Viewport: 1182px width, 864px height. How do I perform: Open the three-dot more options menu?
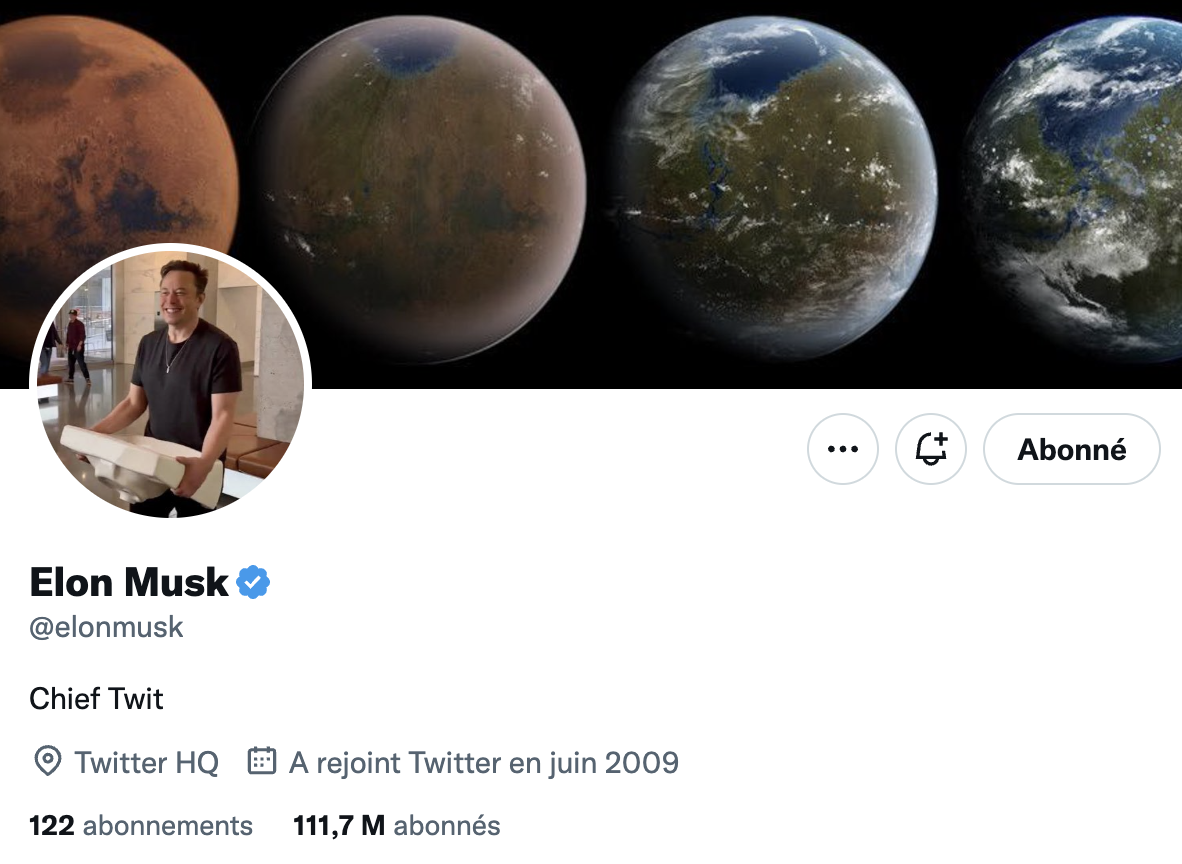pos(843,449)
